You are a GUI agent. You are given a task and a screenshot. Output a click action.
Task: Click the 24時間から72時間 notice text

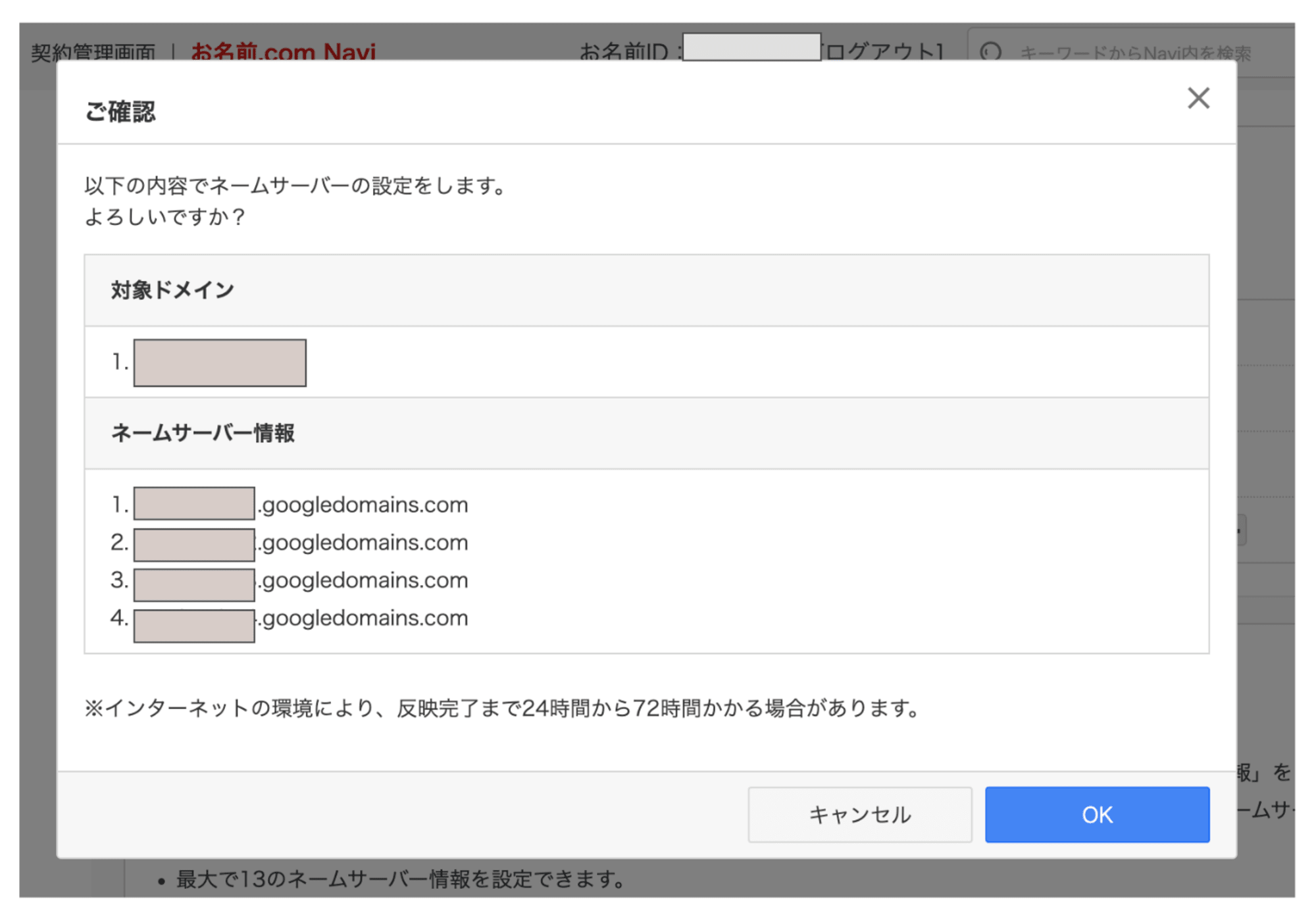point(502,708)
